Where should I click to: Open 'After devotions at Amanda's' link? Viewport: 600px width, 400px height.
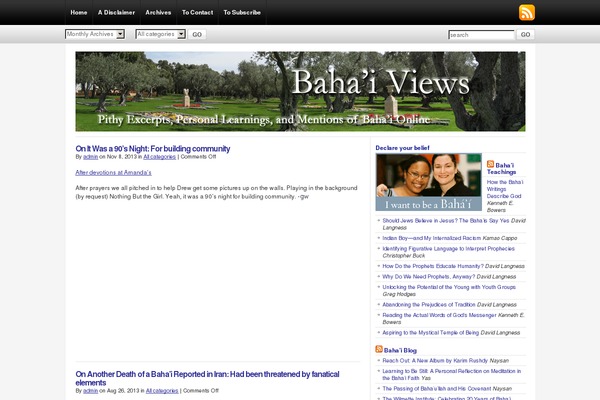pos(113,173)
